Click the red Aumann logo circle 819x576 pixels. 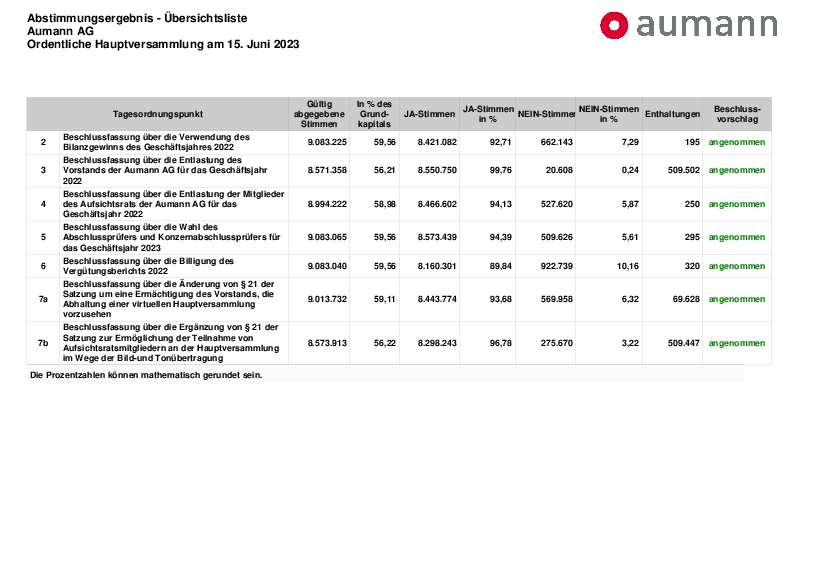pos(614,25)
